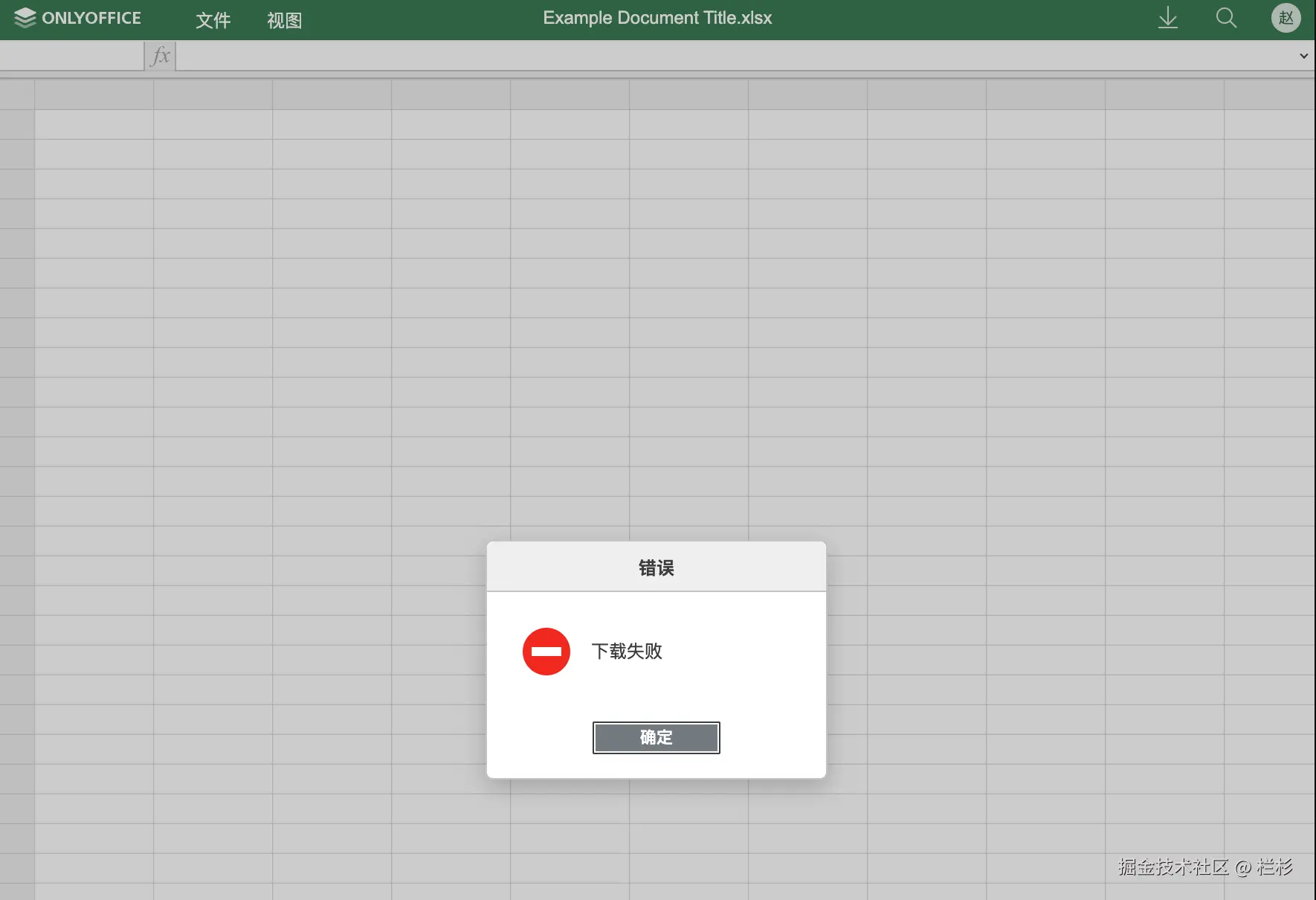
Task: Click the Example Document Title.xlsx title
Action: 657,18
